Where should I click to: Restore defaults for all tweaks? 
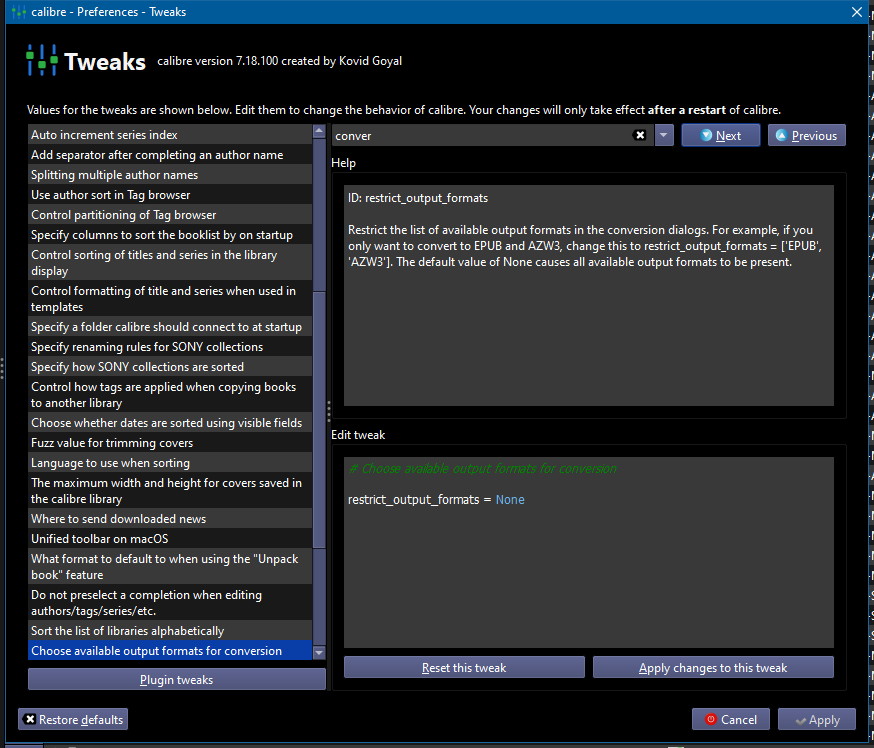click(x=73, y=720)
